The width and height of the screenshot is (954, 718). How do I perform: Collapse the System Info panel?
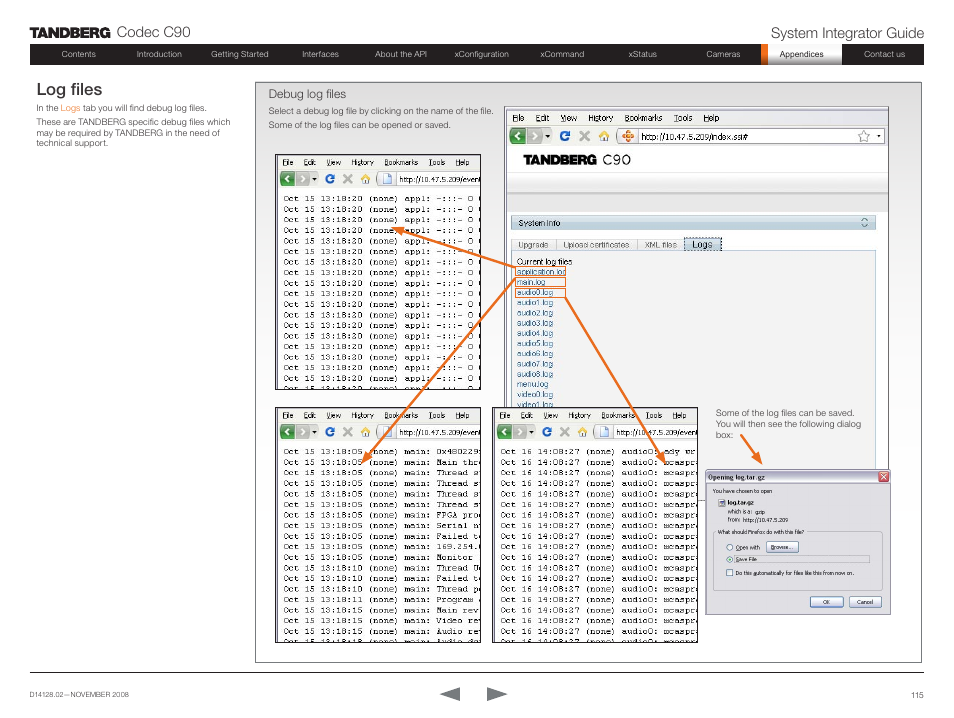click(864, 223)
